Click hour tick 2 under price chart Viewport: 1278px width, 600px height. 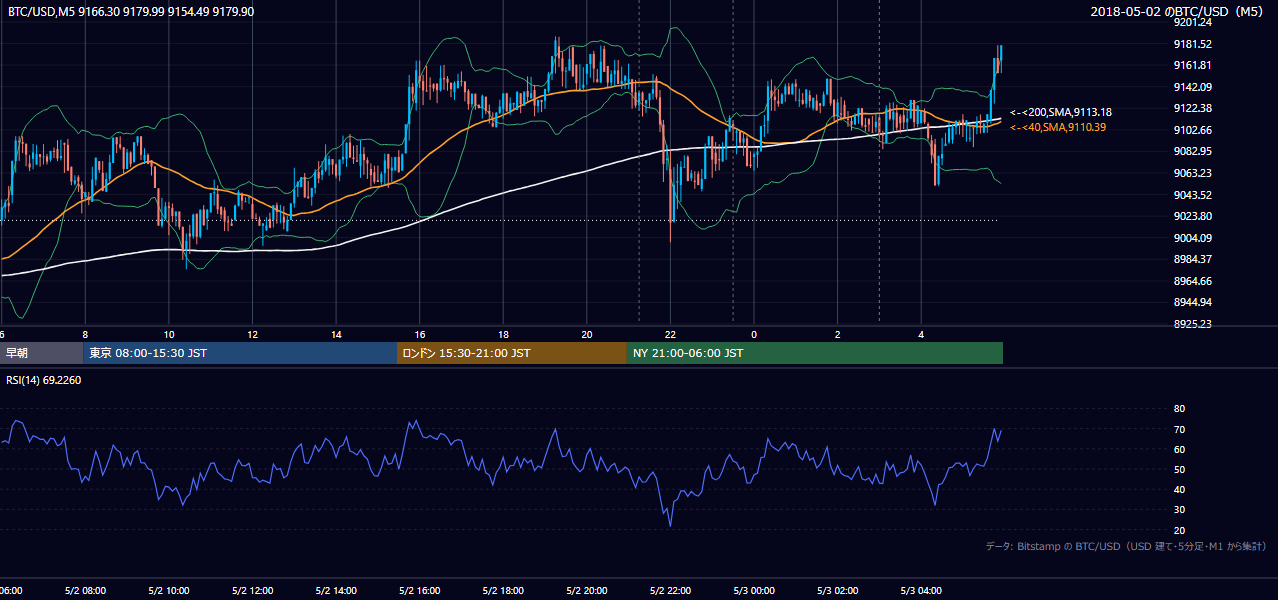838,334
